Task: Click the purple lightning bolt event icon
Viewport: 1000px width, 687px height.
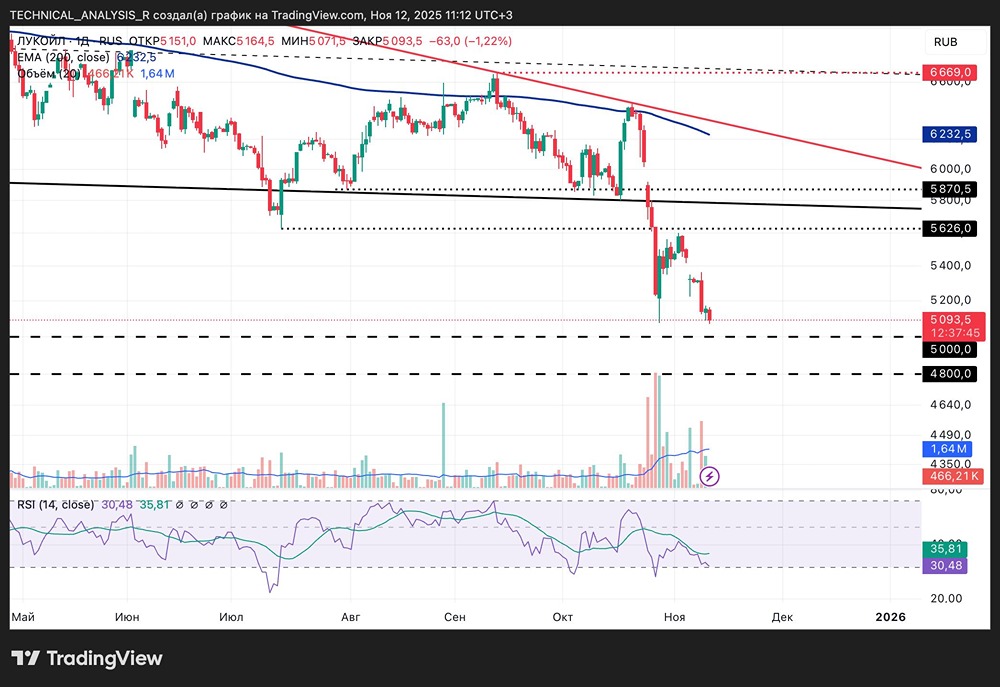Action: point(710,476)
